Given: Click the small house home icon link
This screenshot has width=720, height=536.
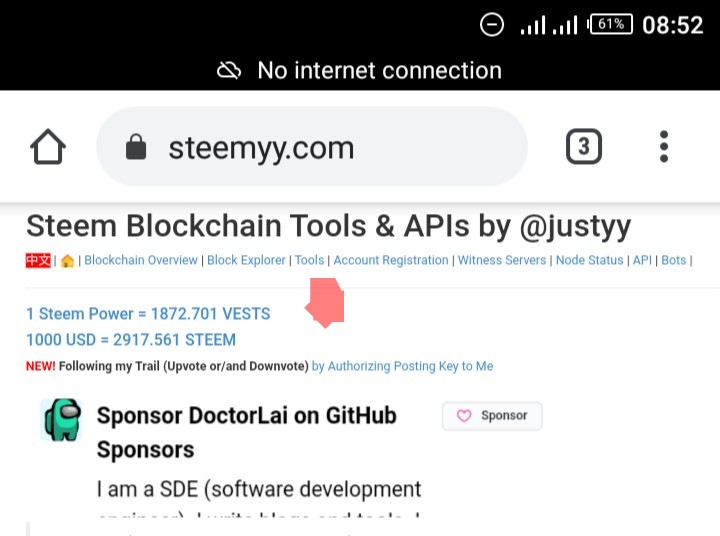Looking at the screenshot, I should (67, 261).
